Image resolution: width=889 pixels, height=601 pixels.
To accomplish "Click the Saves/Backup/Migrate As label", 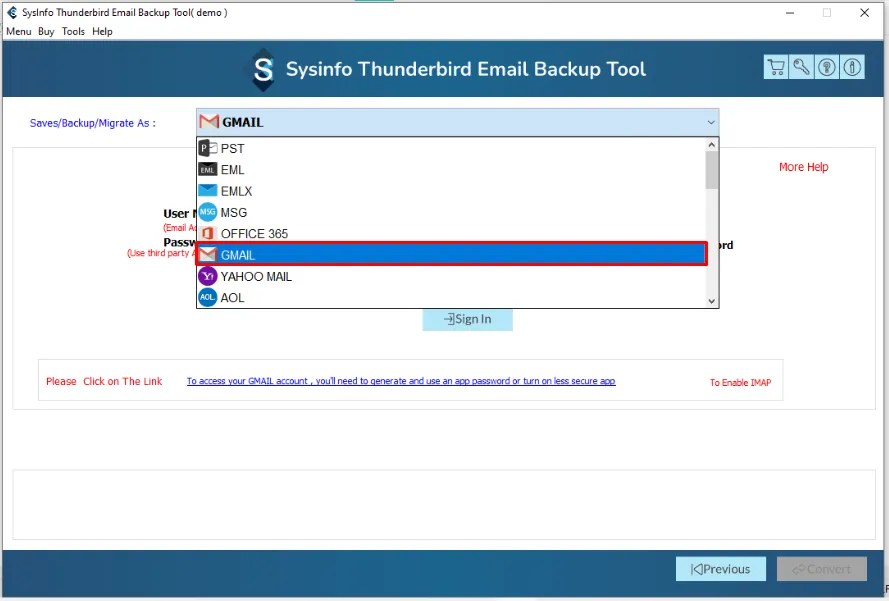I will pos(93,123).
